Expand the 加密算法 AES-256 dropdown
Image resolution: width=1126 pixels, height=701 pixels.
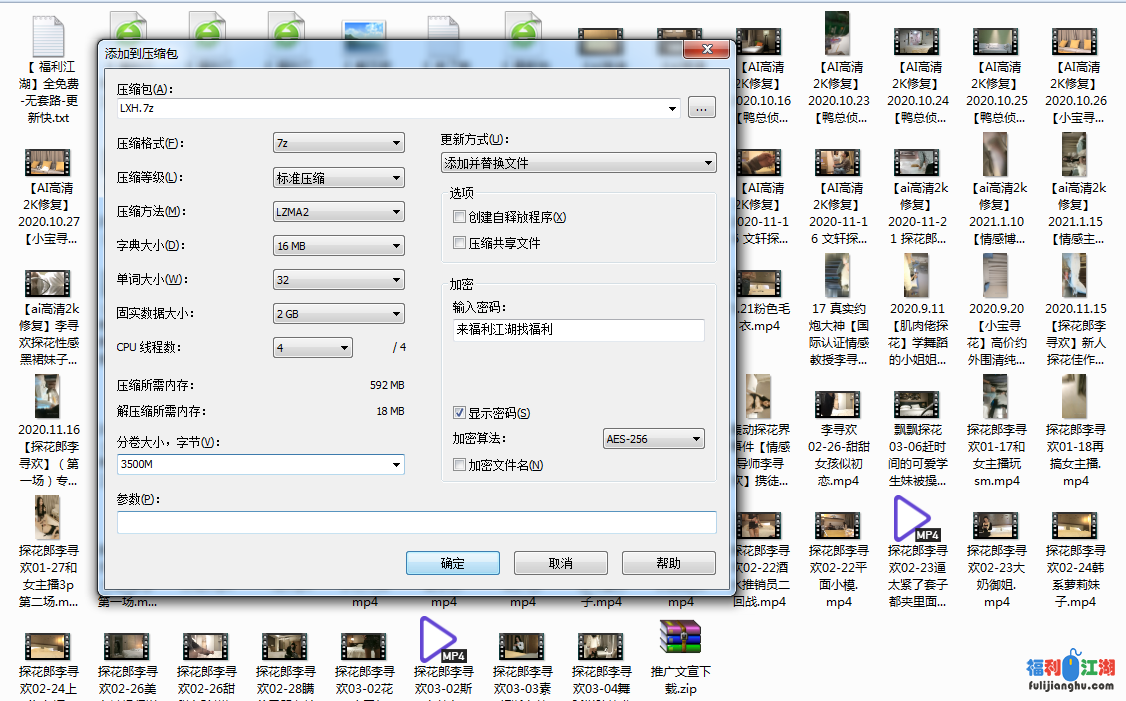[654, 439]
